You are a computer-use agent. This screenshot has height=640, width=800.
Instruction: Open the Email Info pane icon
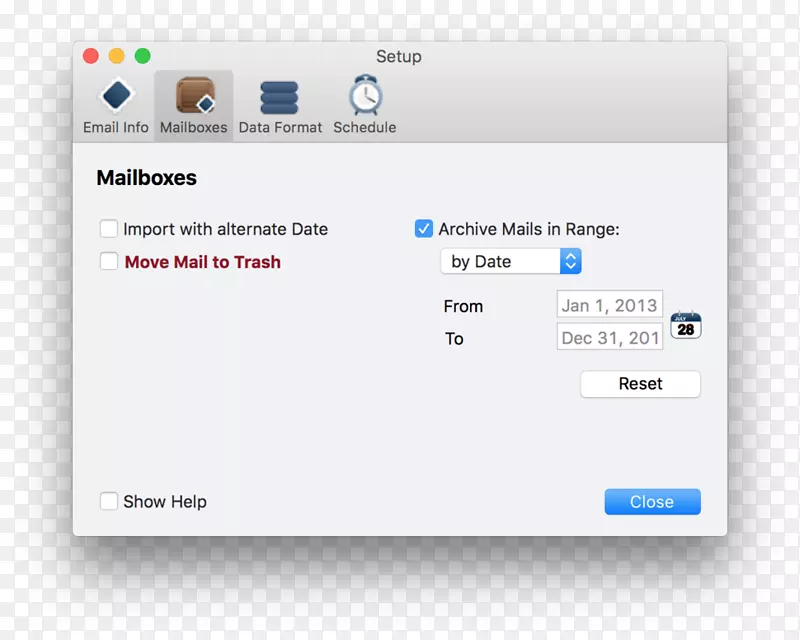[116, 97]
